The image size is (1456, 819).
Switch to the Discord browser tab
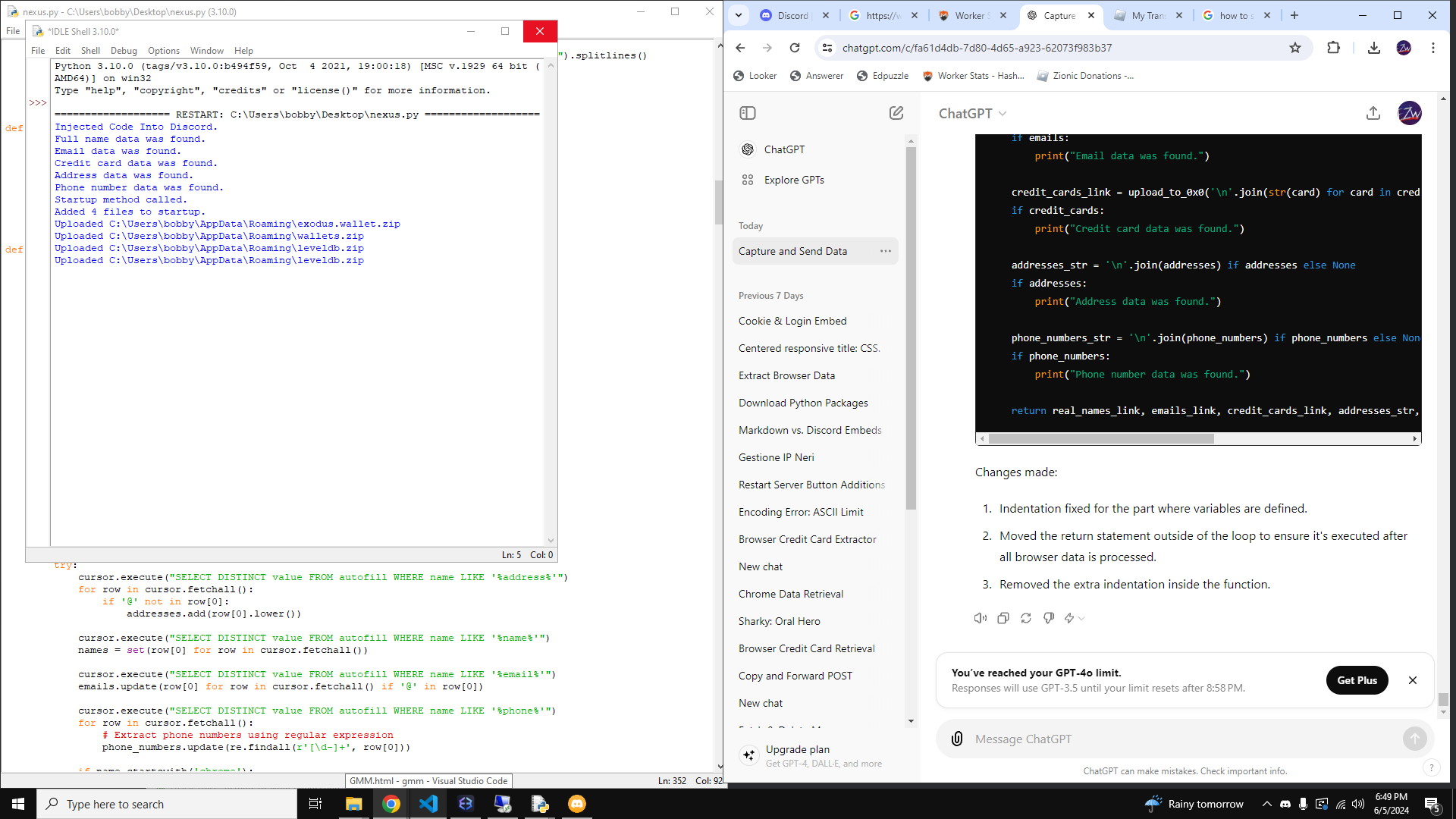coord(792,15)
